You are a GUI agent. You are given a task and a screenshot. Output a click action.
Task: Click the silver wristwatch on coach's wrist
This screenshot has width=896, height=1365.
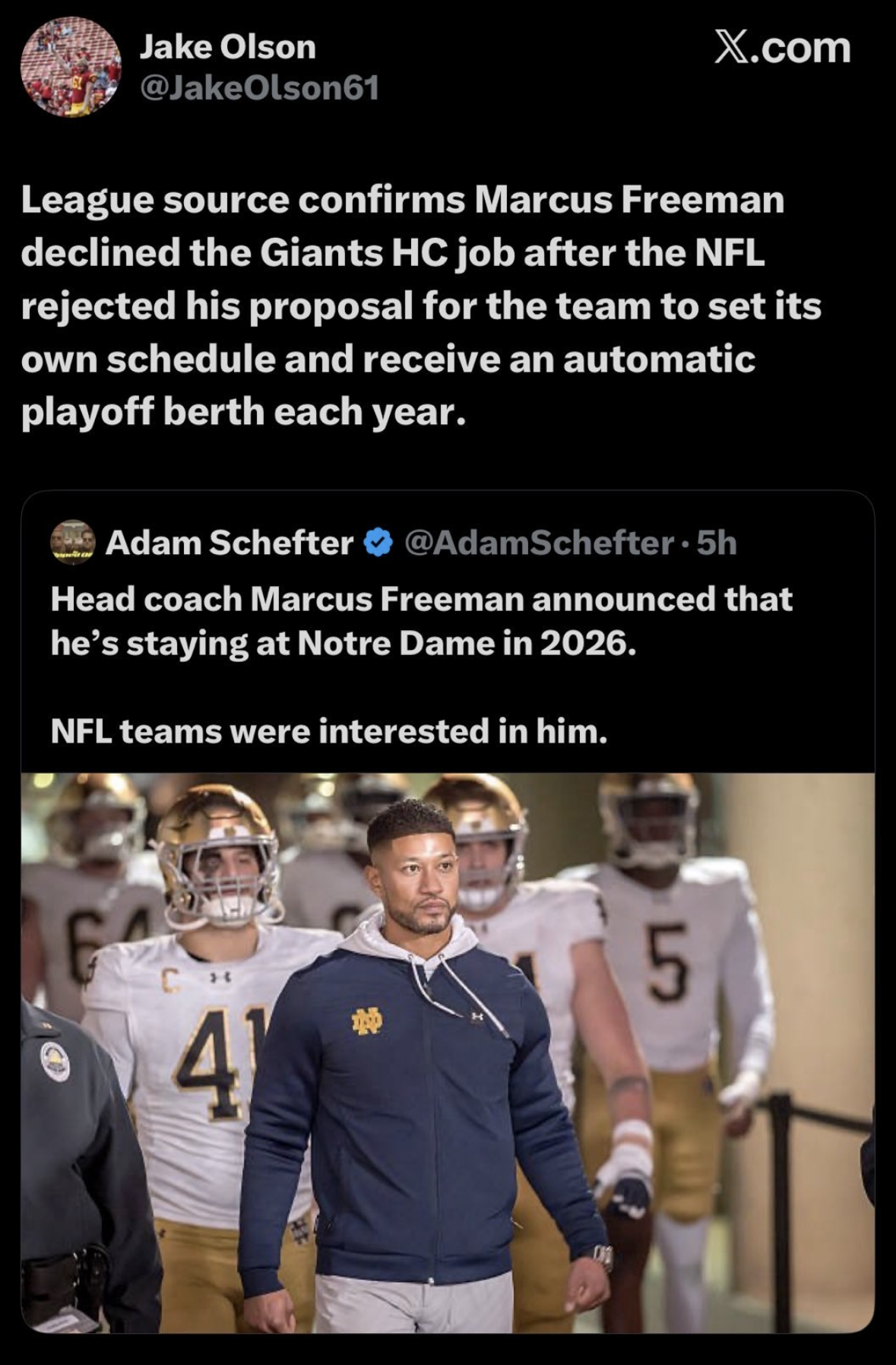[602, 1258]
